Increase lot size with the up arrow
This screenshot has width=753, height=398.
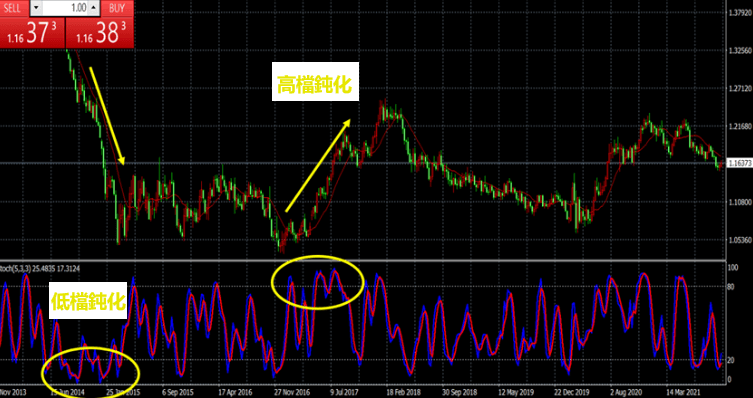[x=94, y=8]
